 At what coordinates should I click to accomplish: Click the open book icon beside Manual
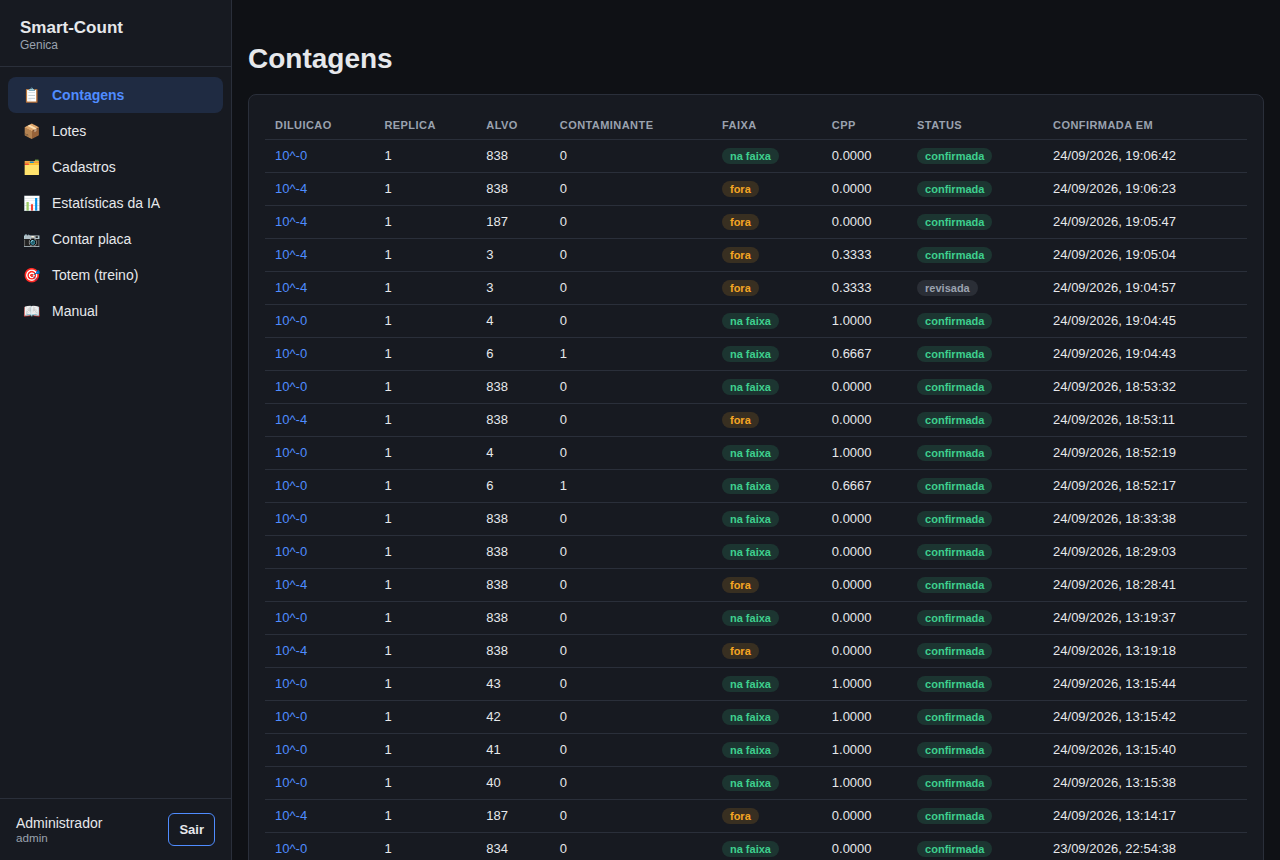pos(31,311)
